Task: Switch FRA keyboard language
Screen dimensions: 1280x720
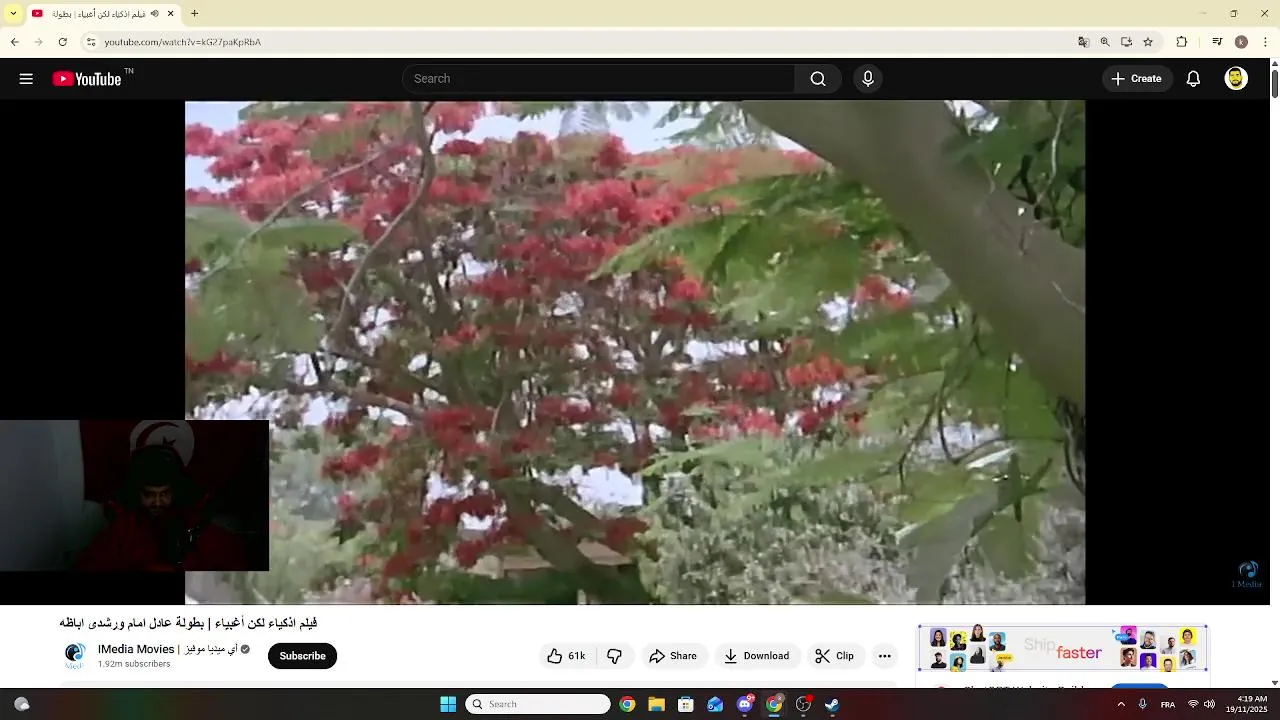Action: (x=1167, y=705)
